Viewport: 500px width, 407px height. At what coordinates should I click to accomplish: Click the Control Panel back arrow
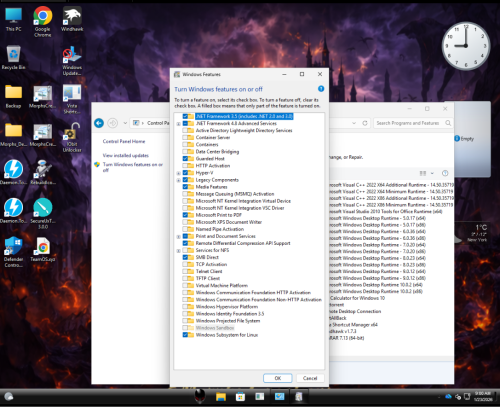tap(99, 123)
